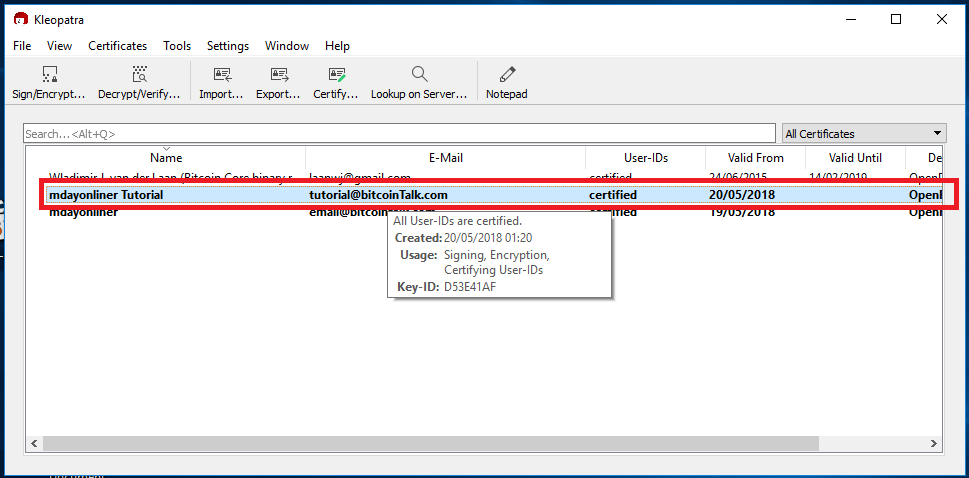Click the tutorial@bitcoinTalk.com email cell
The height and width of the screenshot is (478, 969).
(378, 195)
